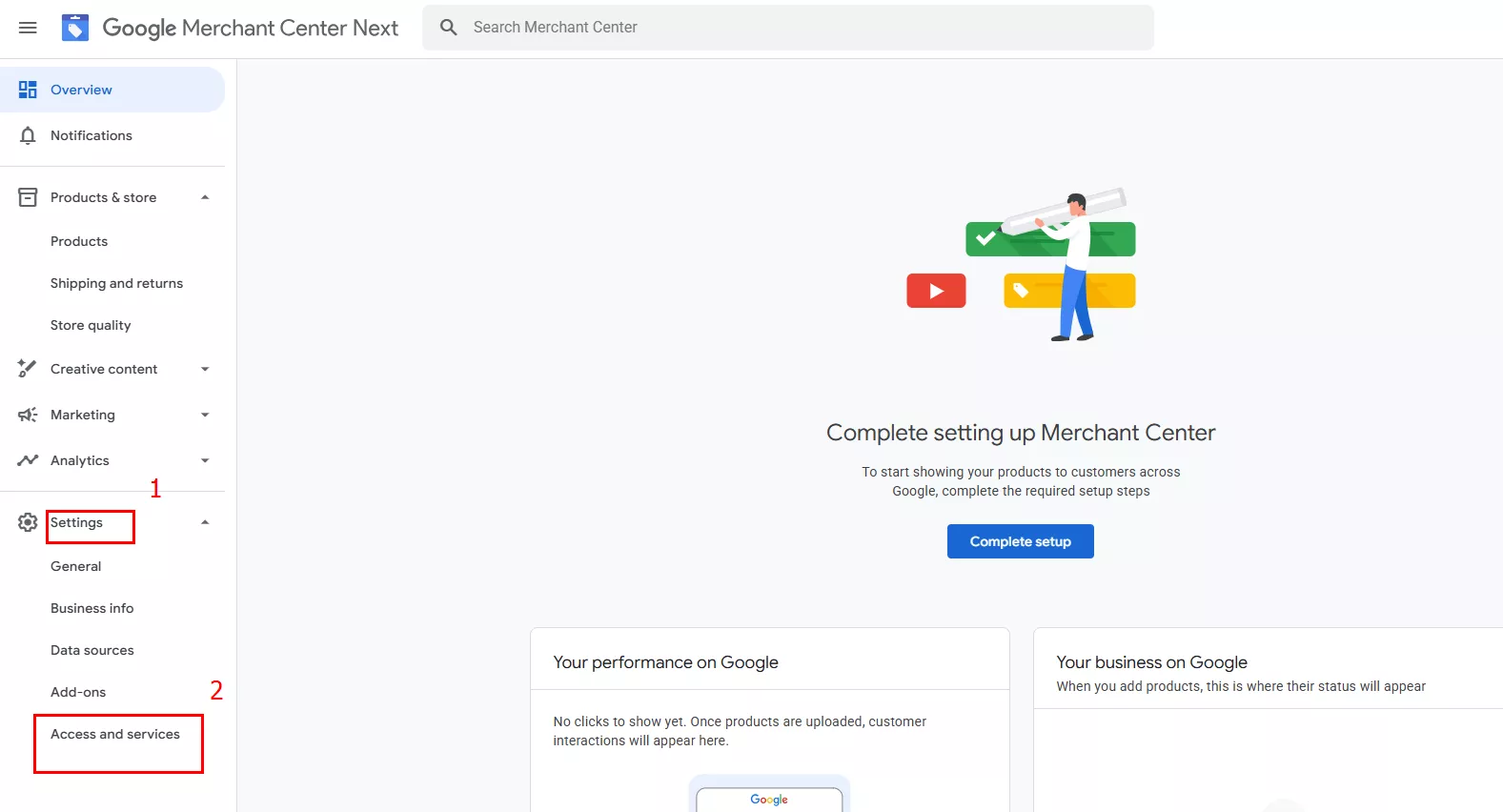Click the Analytics trend line icon
Screen dimensions: 1503x812
pos(28,460)
